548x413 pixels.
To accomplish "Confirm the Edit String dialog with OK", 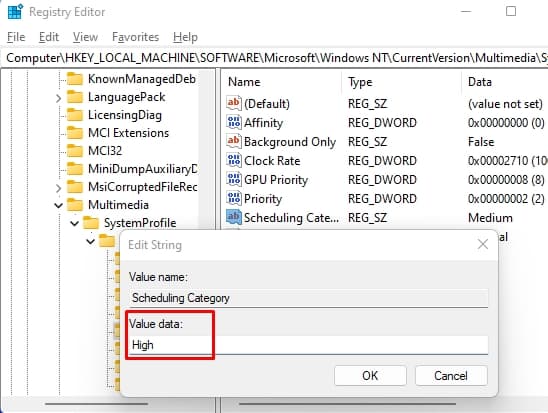I will coord(370,376).
